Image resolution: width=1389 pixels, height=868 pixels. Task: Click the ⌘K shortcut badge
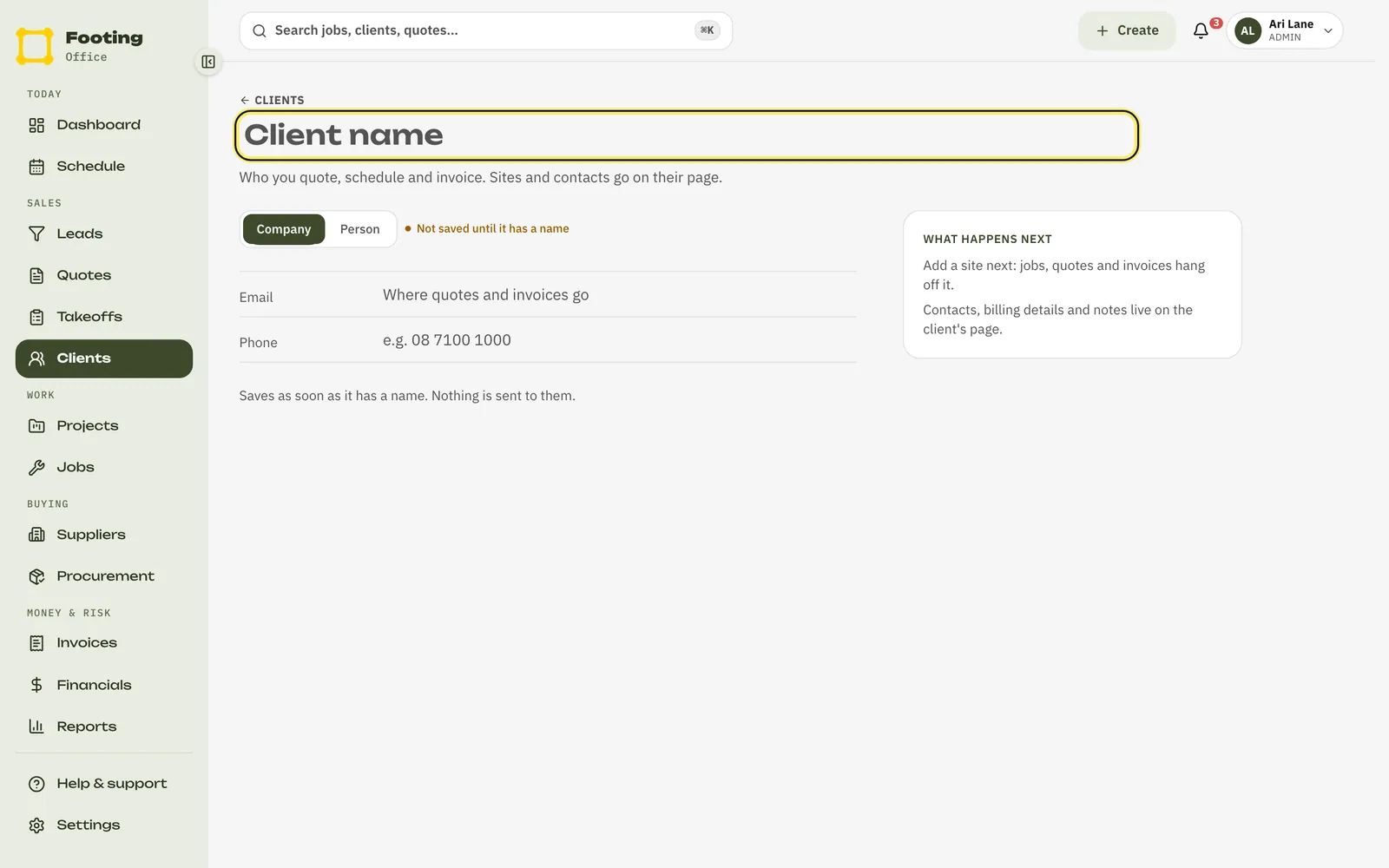click(708, 30)
